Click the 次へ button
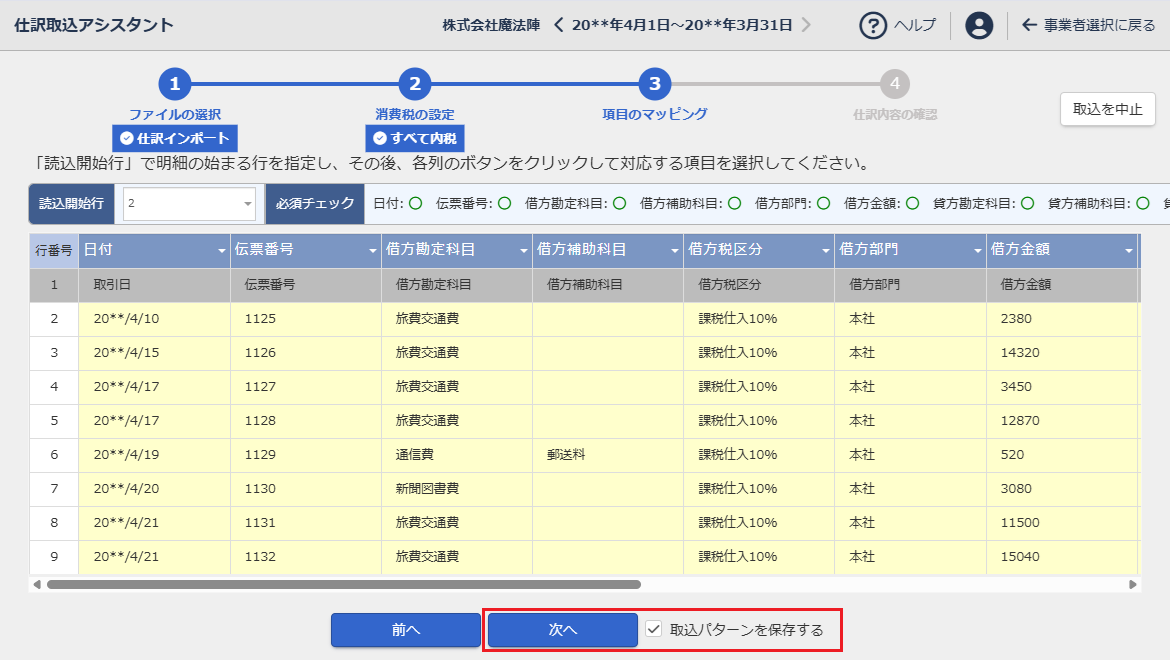 coord(562,630)
